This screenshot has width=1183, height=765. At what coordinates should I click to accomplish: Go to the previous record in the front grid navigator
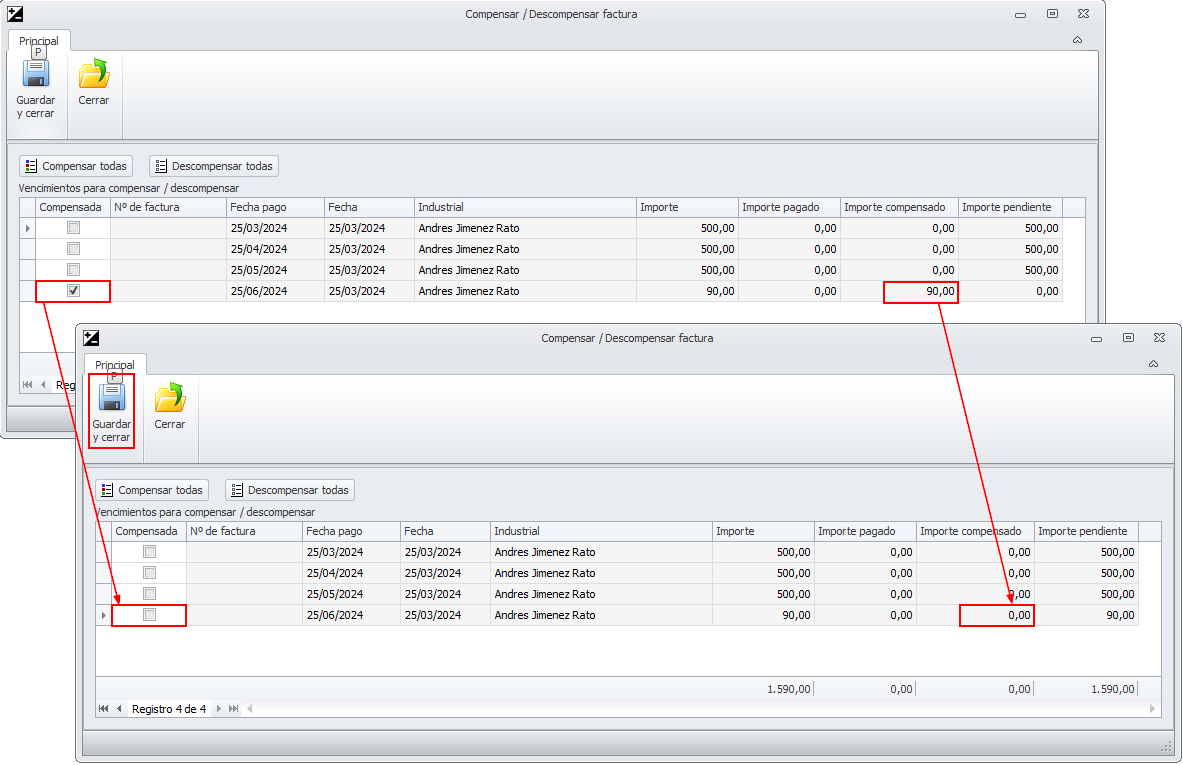(x=119, y=709)
